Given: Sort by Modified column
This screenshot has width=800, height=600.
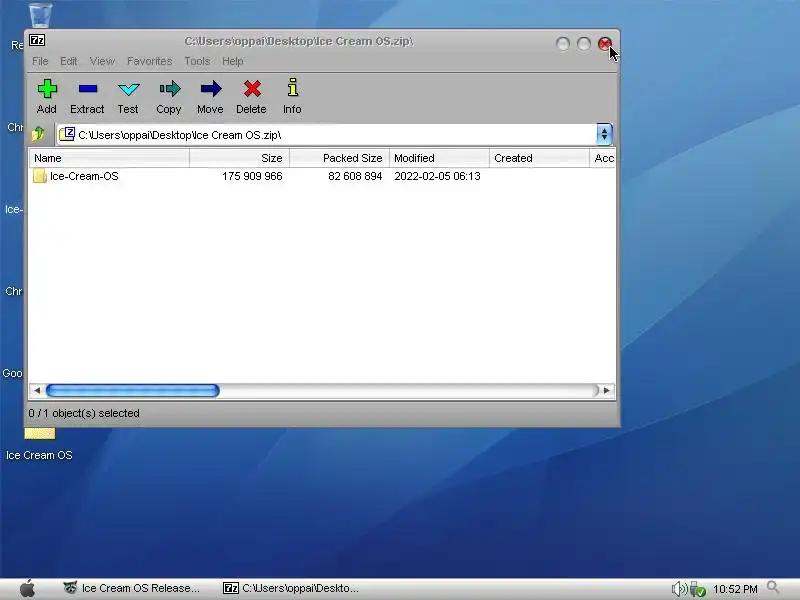Looking at the screenshot, I should point(439,158).
